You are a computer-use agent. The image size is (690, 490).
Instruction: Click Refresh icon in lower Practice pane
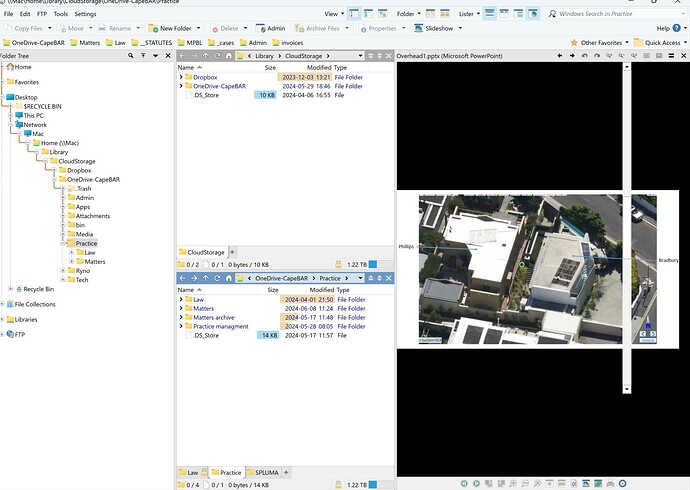tap(217, 278)
